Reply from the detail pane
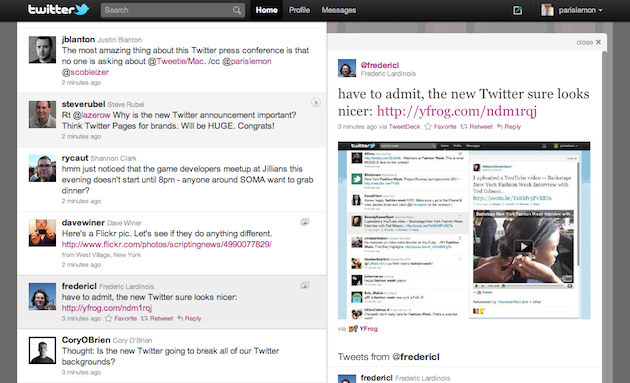Viewport: 630px width, 383px height. click(x=509, y=127)
